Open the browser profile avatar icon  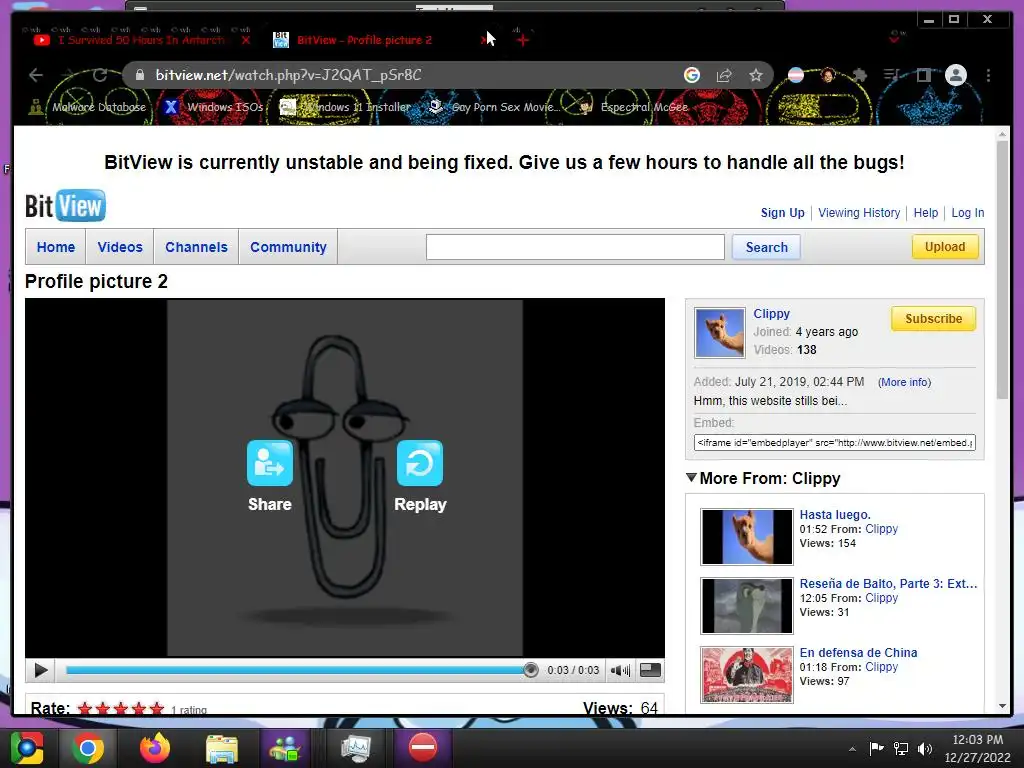955,75
